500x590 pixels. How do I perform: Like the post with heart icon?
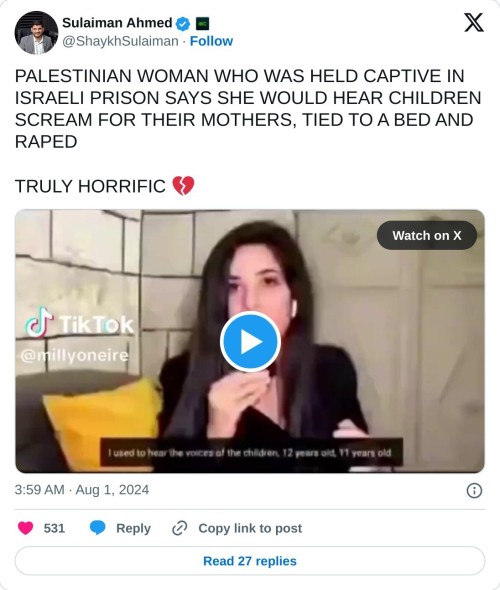click(26, 528)
